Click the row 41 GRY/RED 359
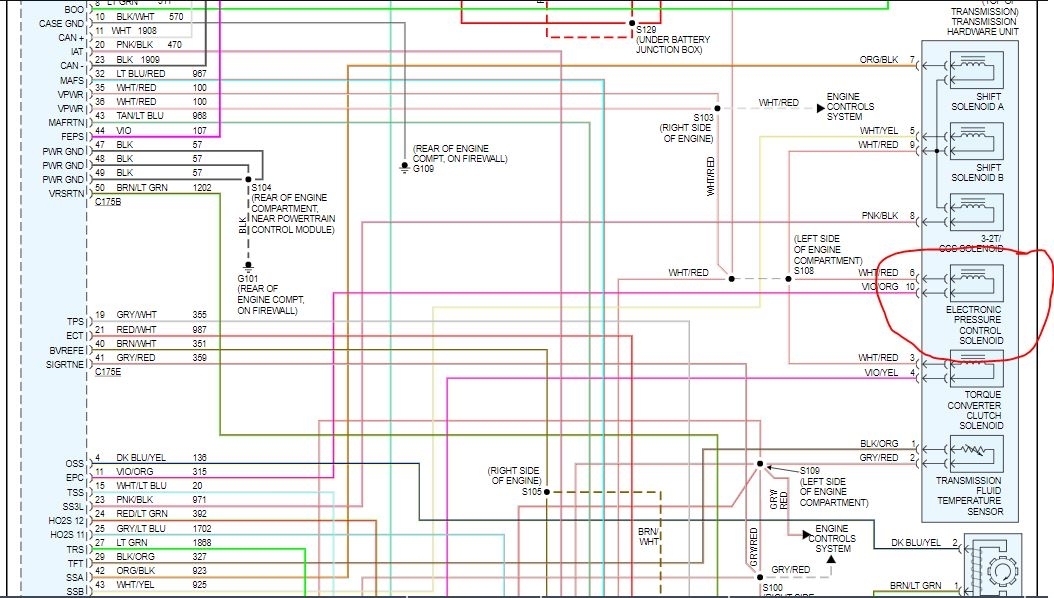Image resolution: width=1054 pixels, height=598 pixels. pos(151,357)
